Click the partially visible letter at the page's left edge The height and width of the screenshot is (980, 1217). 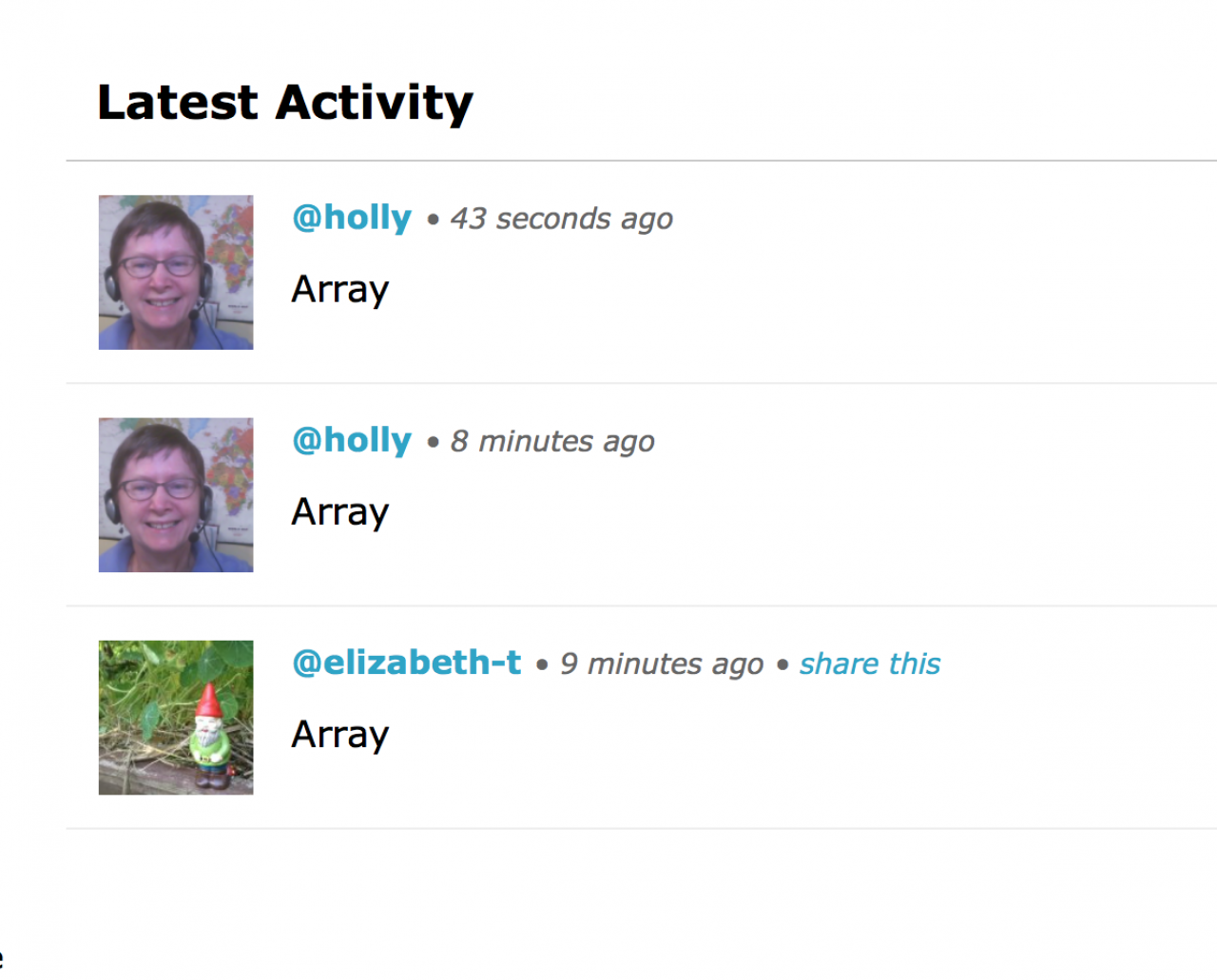[1, 958]
